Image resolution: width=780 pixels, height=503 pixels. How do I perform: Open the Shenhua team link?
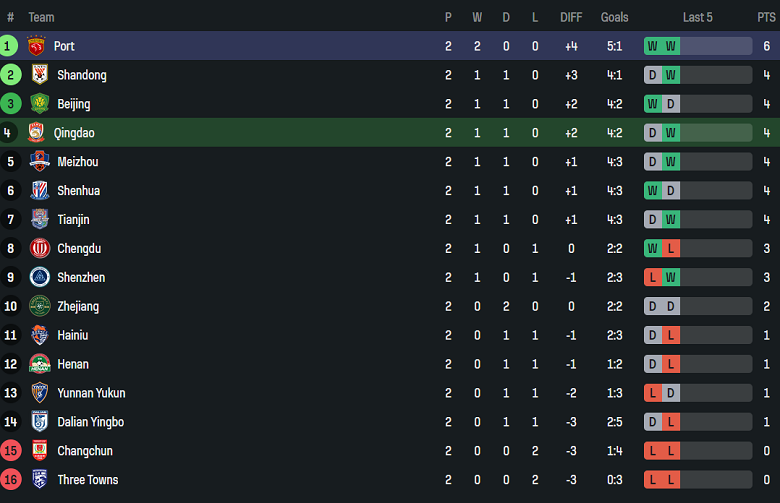[x=78, y=191]
